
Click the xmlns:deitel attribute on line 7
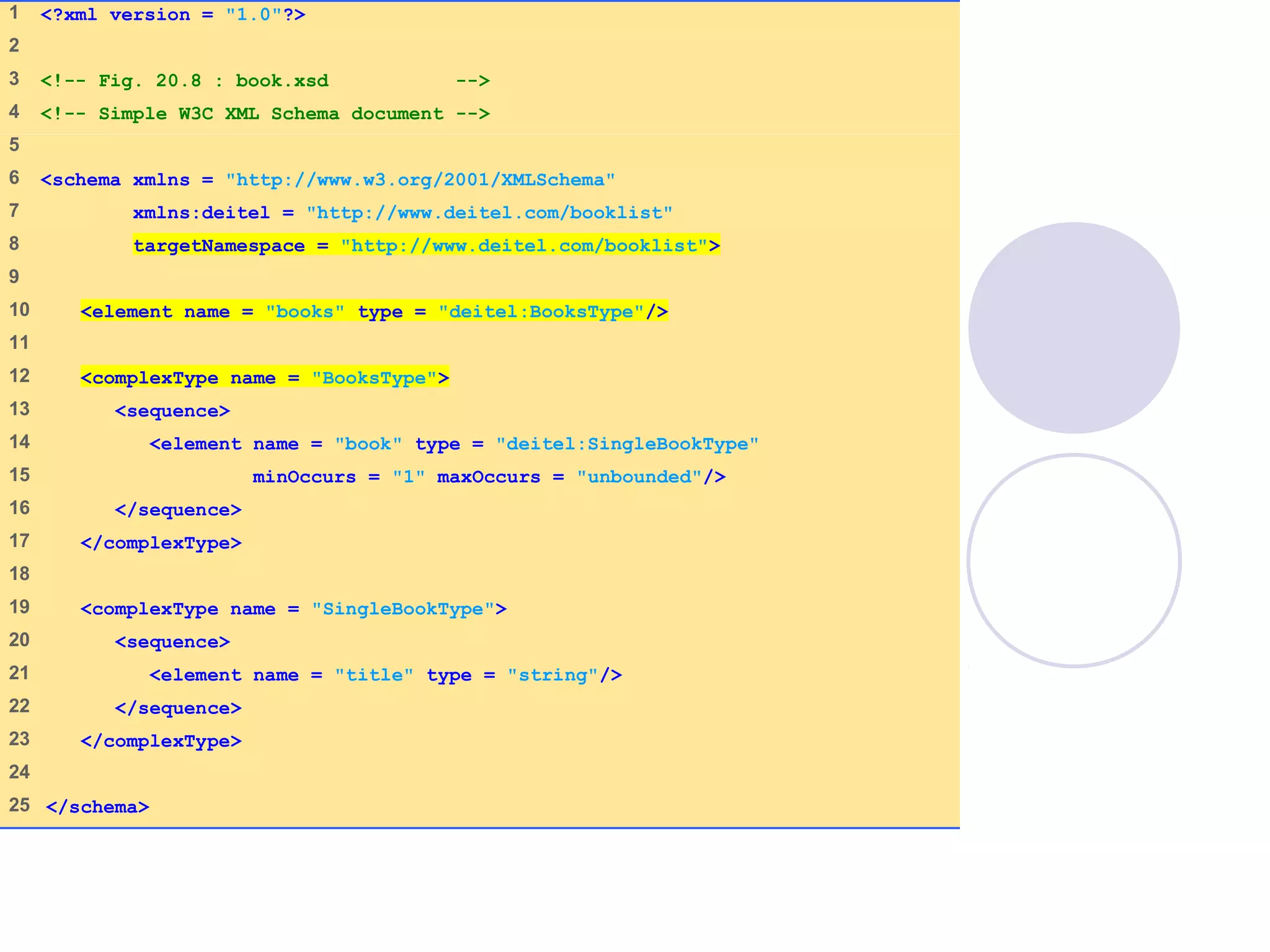click(402, 213)
